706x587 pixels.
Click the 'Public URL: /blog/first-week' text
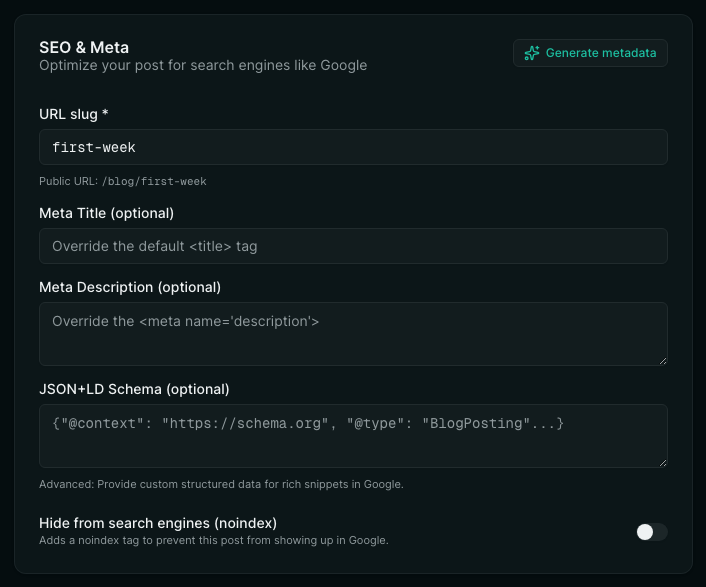(x=122, y=181)
